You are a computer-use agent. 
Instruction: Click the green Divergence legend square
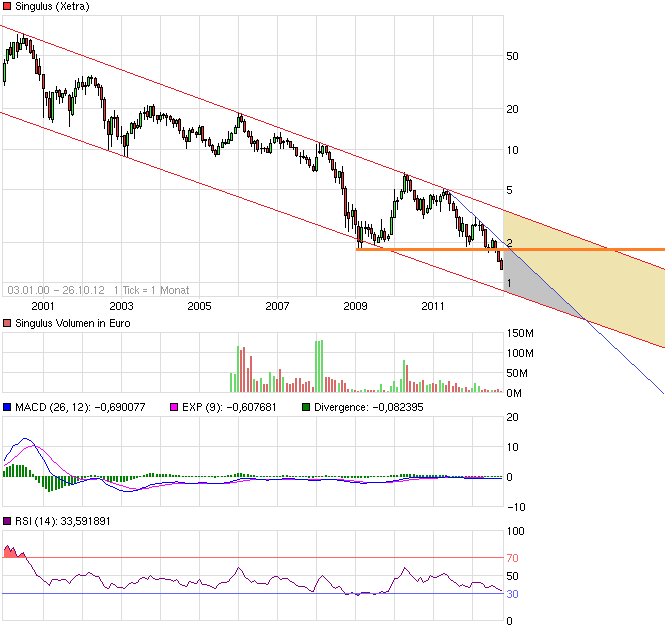pyautogui.click(x=306, y=407)
